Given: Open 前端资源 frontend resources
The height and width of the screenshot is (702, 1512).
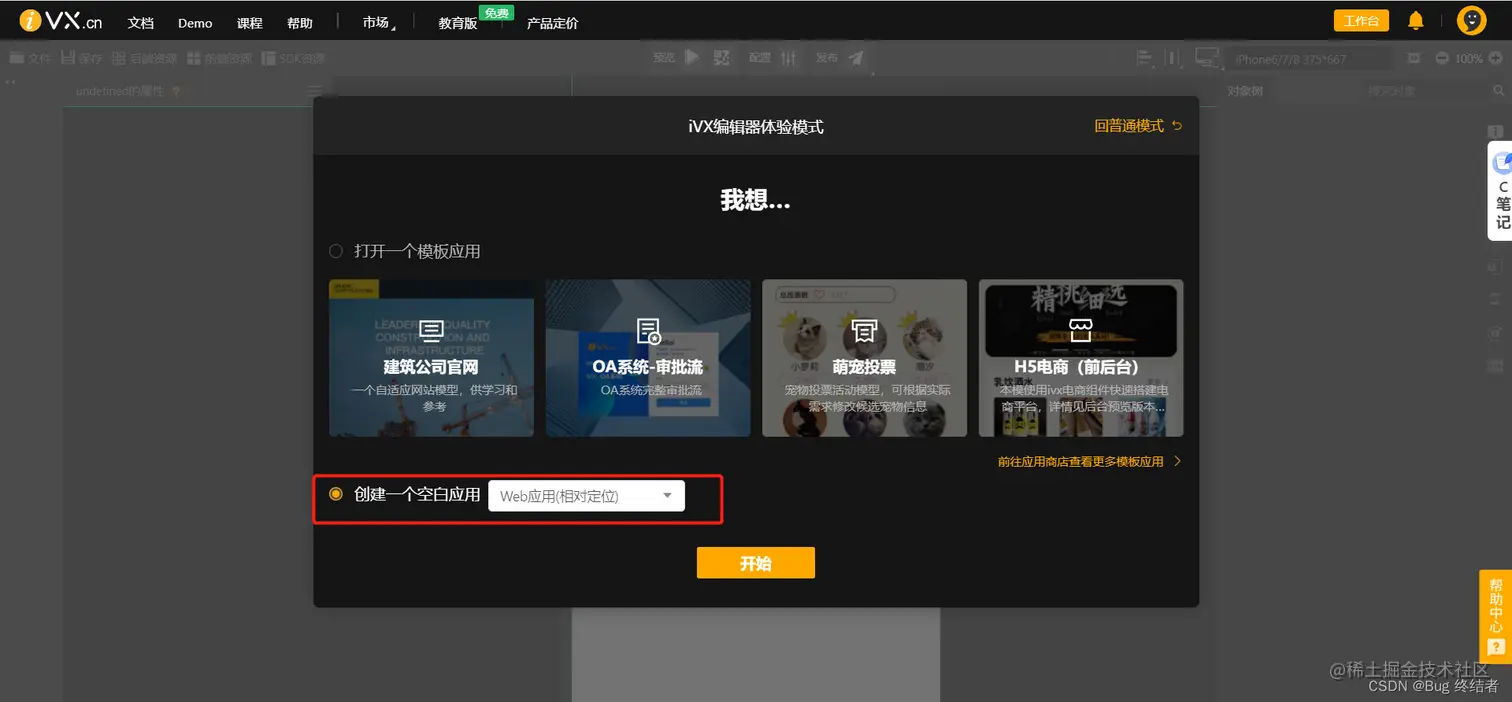Looking at the screenshot, I should (219, 58).
